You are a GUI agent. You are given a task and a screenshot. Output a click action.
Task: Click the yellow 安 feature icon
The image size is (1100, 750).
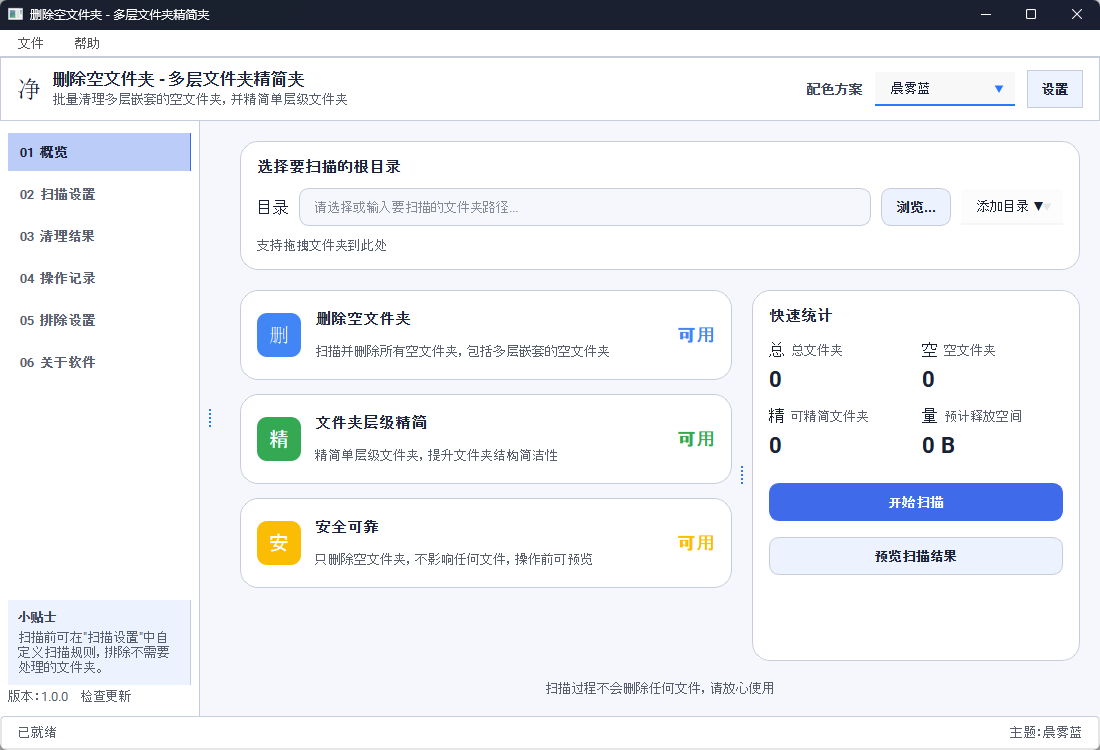(279, 543)
